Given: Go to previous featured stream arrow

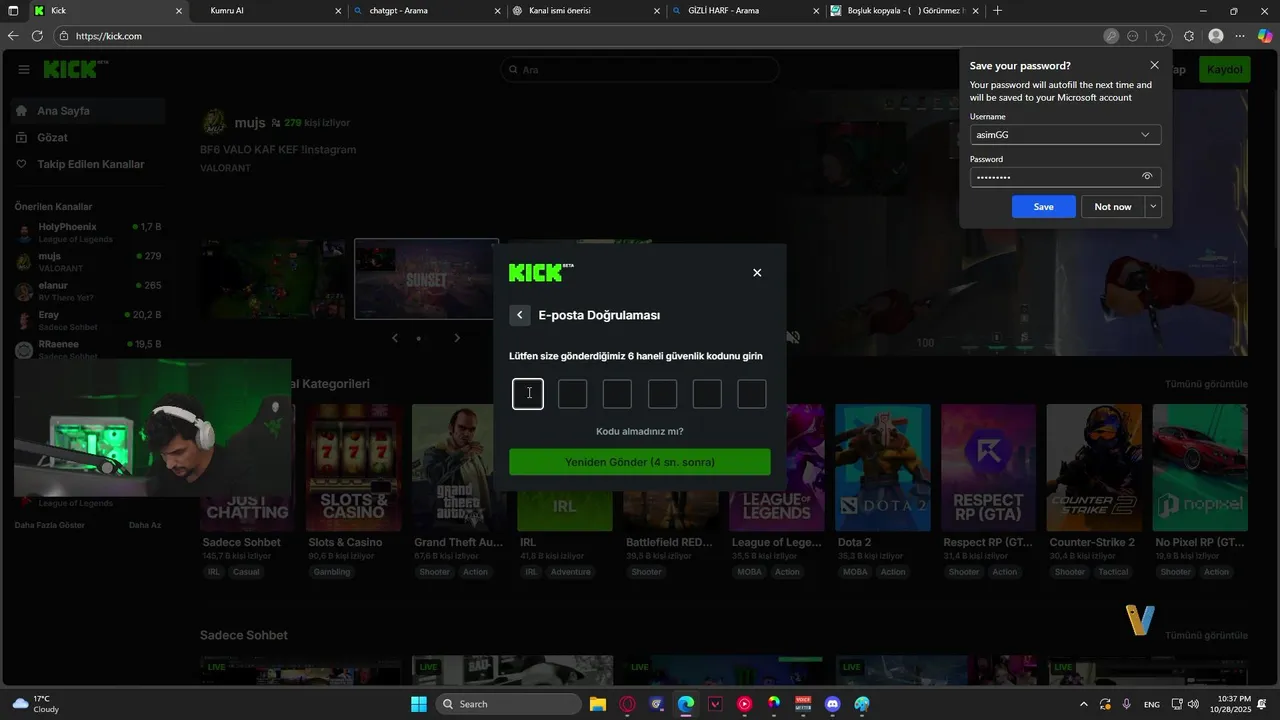Looking at the screenshot, I should pos(394,338).
